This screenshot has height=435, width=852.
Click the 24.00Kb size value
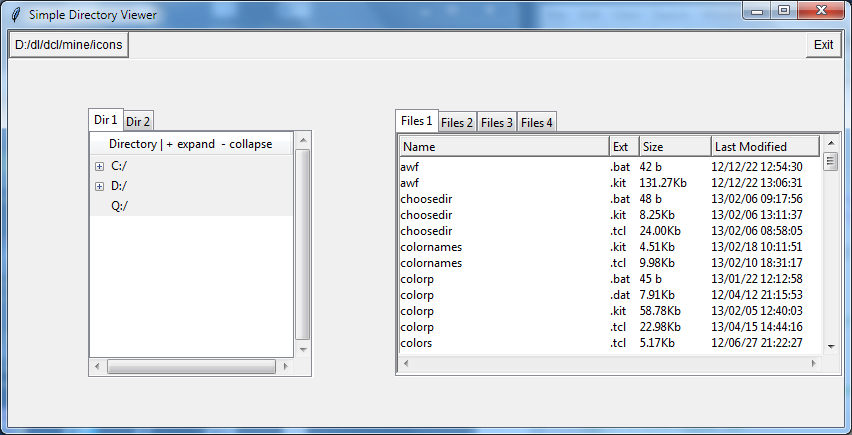click(660, 231)
